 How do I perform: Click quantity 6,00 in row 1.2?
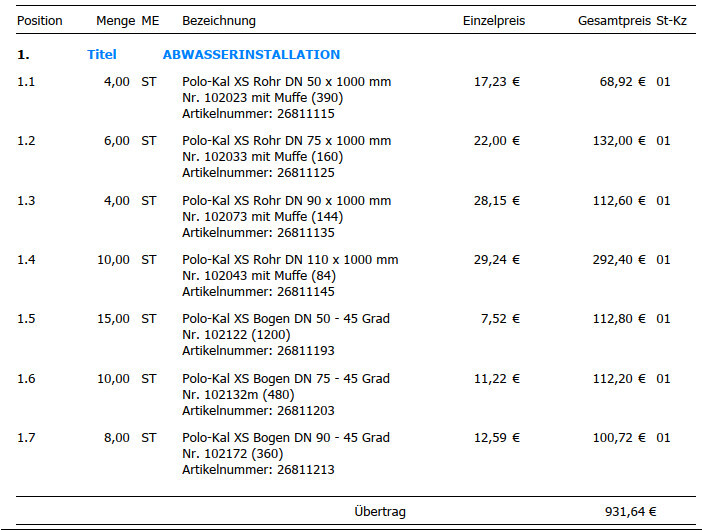tap(116, 141)
